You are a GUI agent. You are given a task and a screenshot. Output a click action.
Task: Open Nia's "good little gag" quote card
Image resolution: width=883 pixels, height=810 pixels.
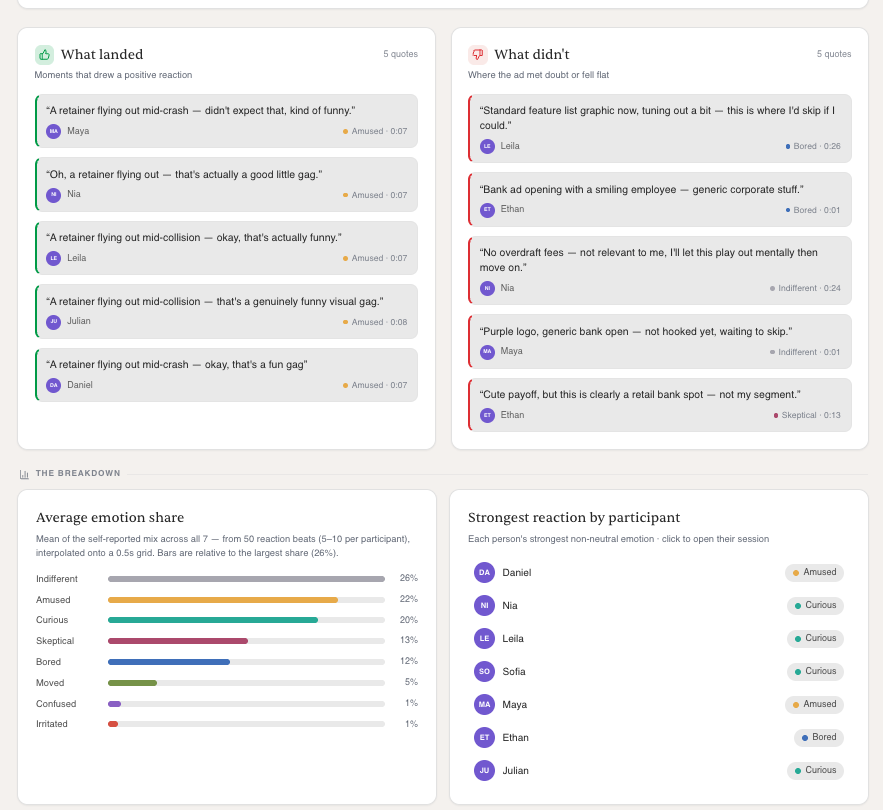(x=226, y=185)
